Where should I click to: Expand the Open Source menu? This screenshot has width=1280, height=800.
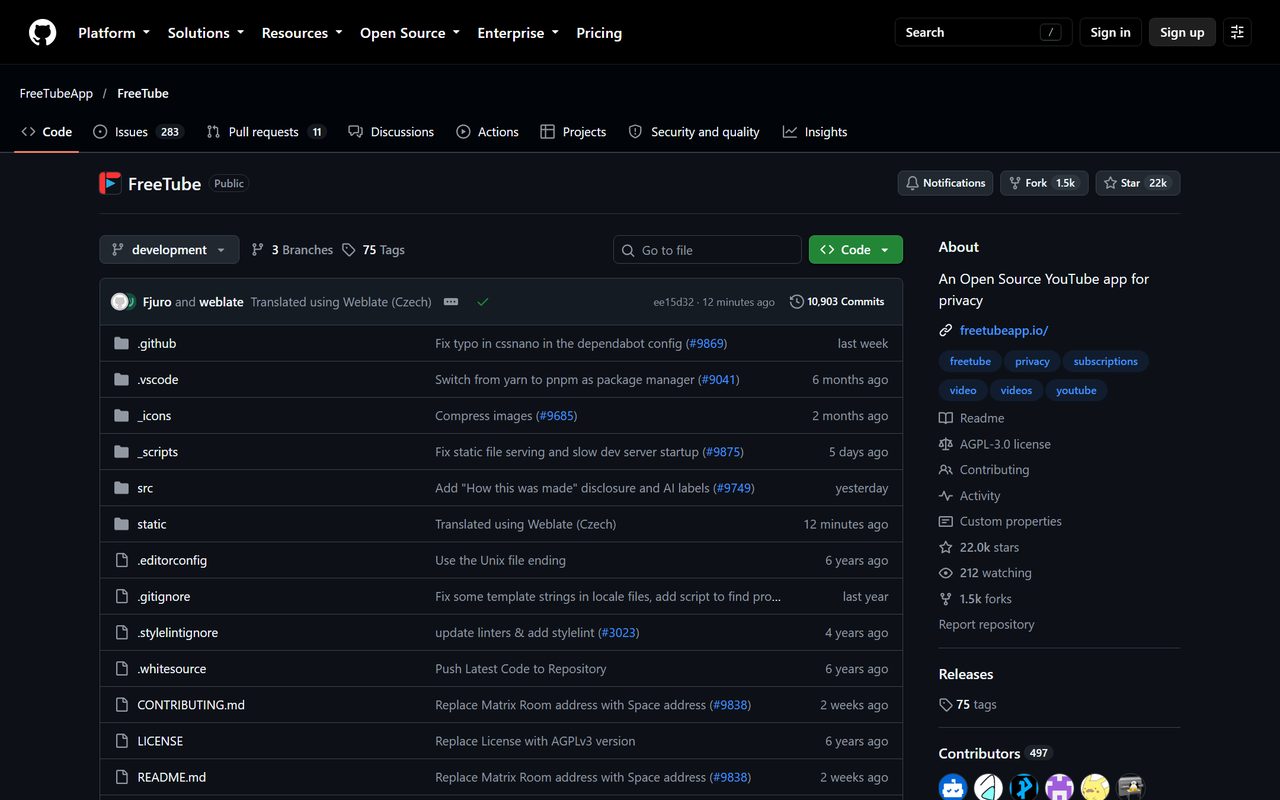tap(410, 33)
